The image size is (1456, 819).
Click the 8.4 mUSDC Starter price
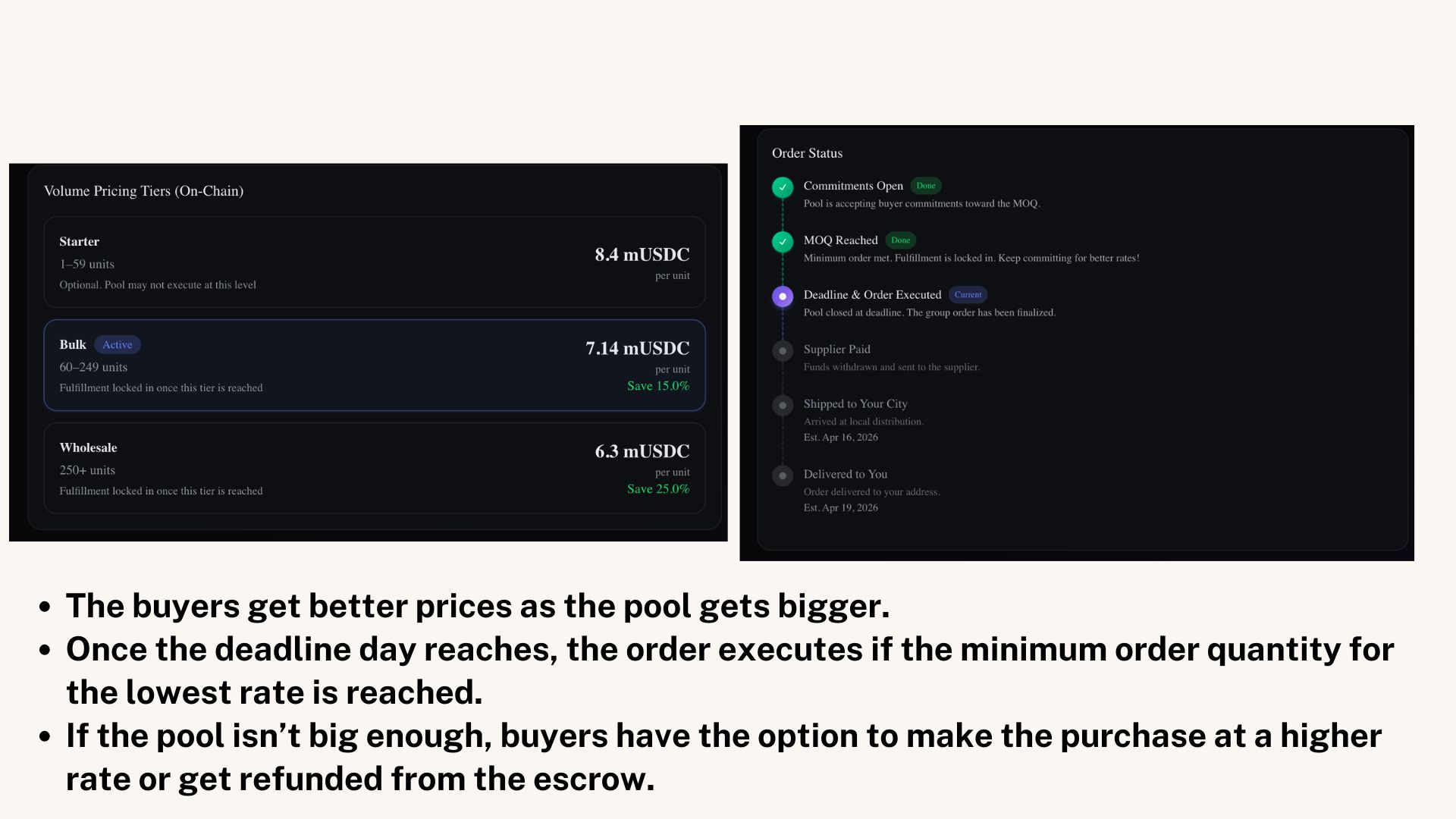(x=642, y=255)
